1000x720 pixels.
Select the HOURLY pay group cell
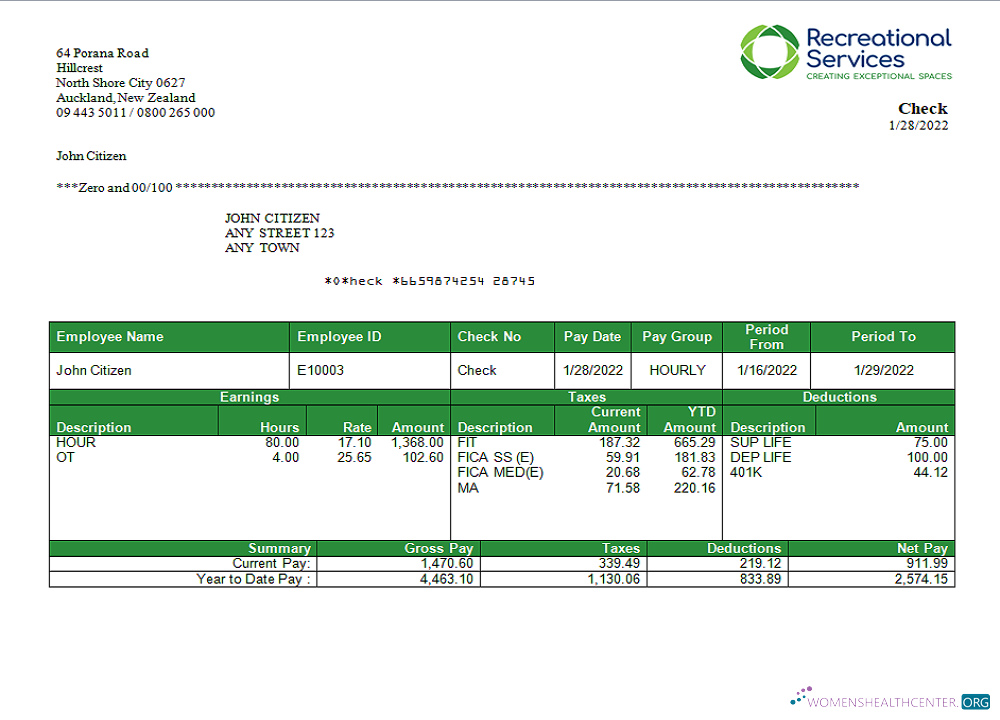pos(676,370)
